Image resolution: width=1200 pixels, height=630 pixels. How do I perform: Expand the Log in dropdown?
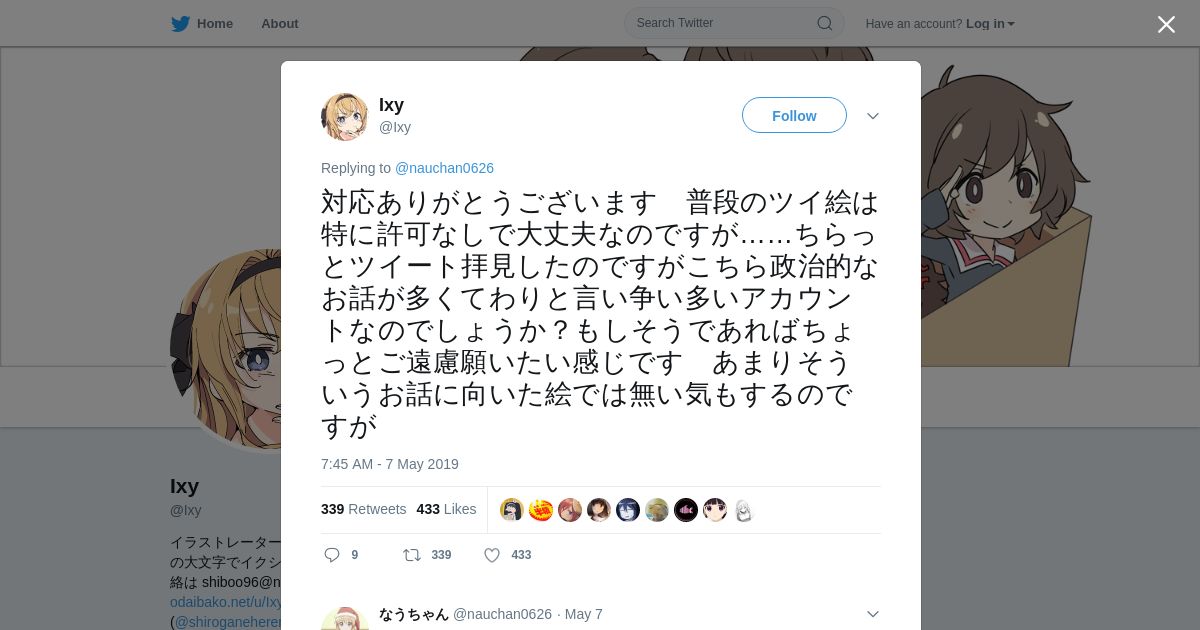point(990,24)
